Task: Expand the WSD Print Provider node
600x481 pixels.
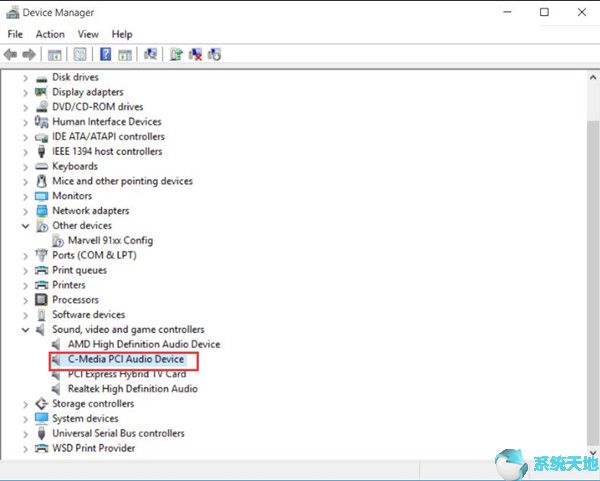Action: click(x=25, y=448)
